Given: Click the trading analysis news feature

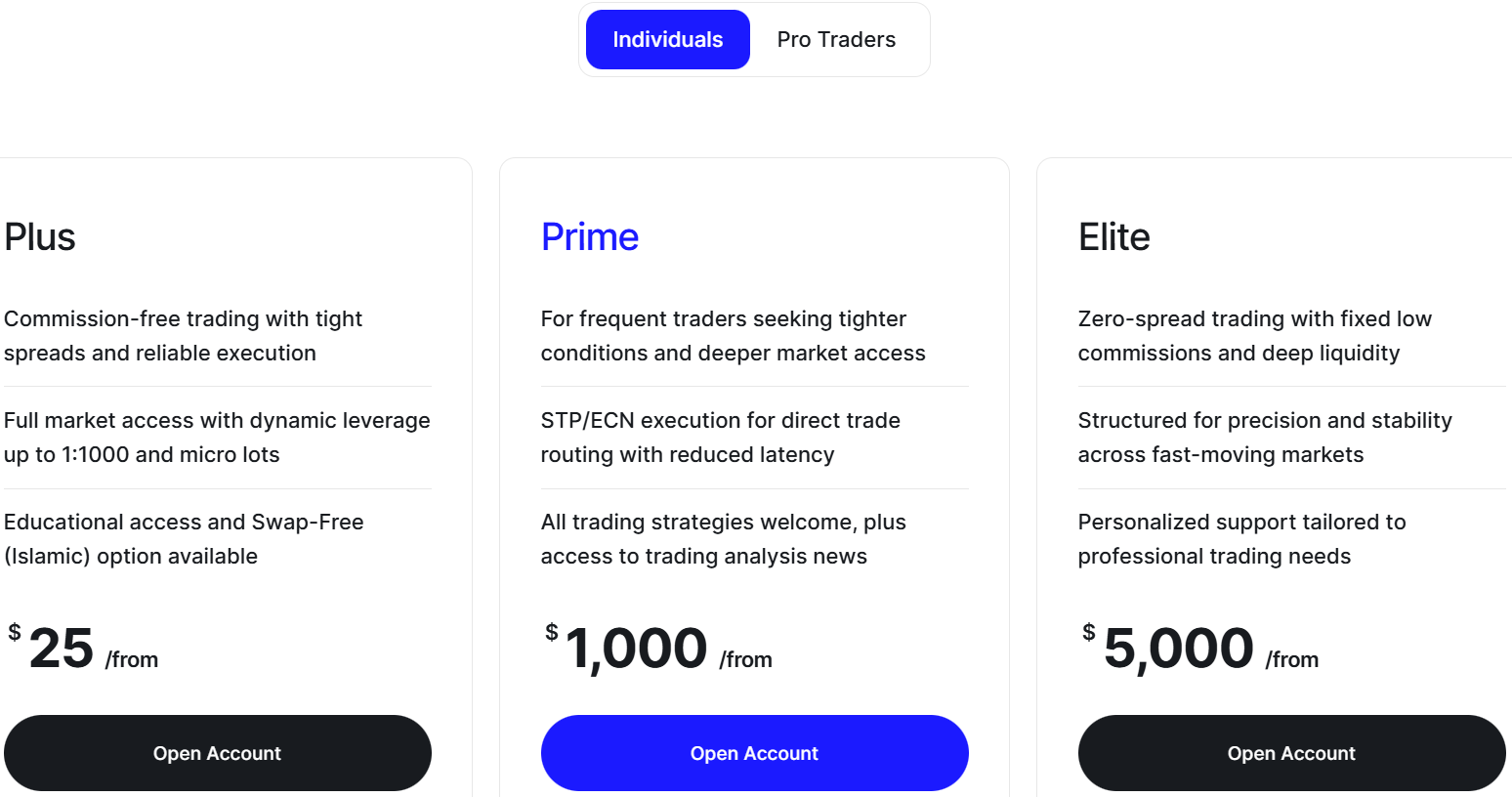Looking at the screenshot, I should [x=723, y=539].
